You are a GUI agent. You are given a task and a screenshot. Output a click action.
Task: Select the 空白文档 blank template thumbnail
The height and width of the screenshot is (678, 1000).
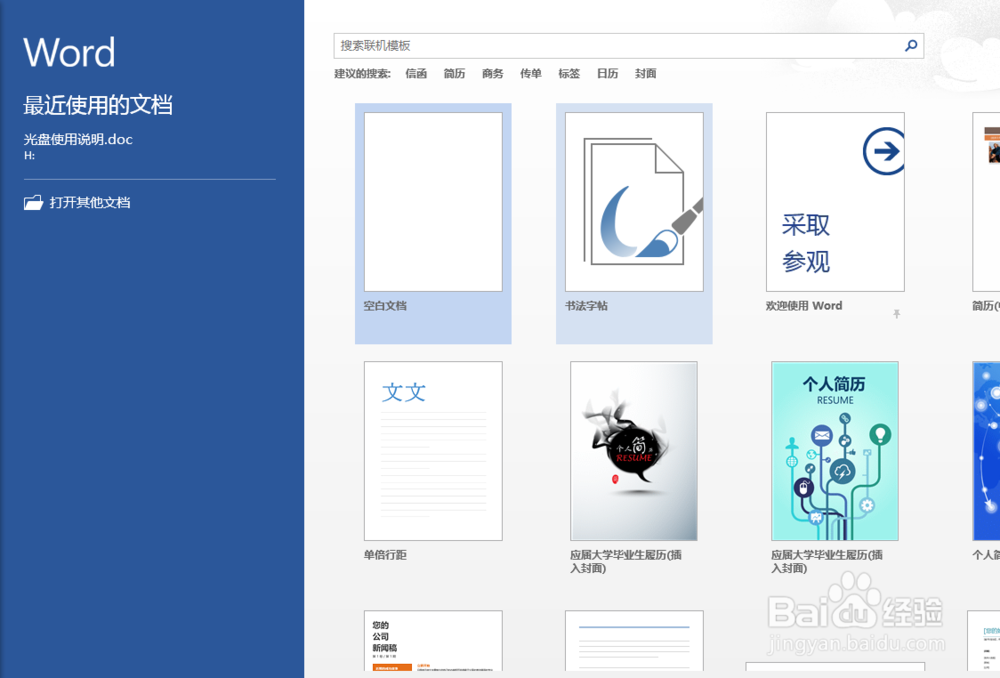click(x=433, y=202)
